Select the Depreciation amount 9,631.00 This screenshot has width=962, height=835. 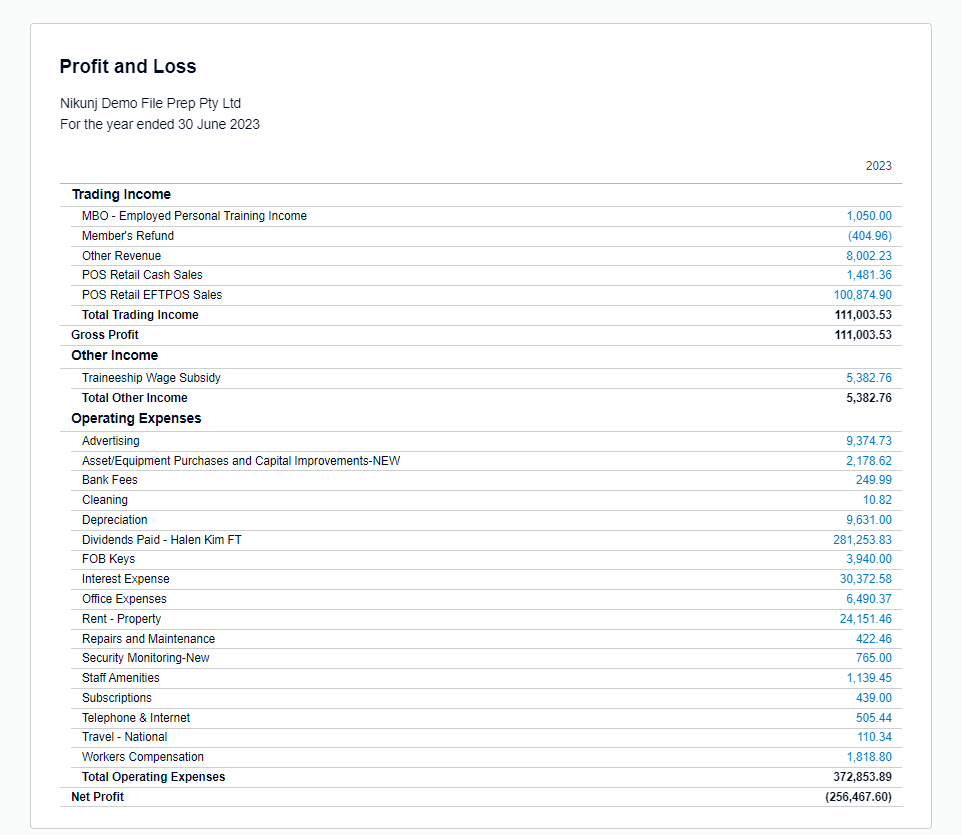[x=869, y=520]
